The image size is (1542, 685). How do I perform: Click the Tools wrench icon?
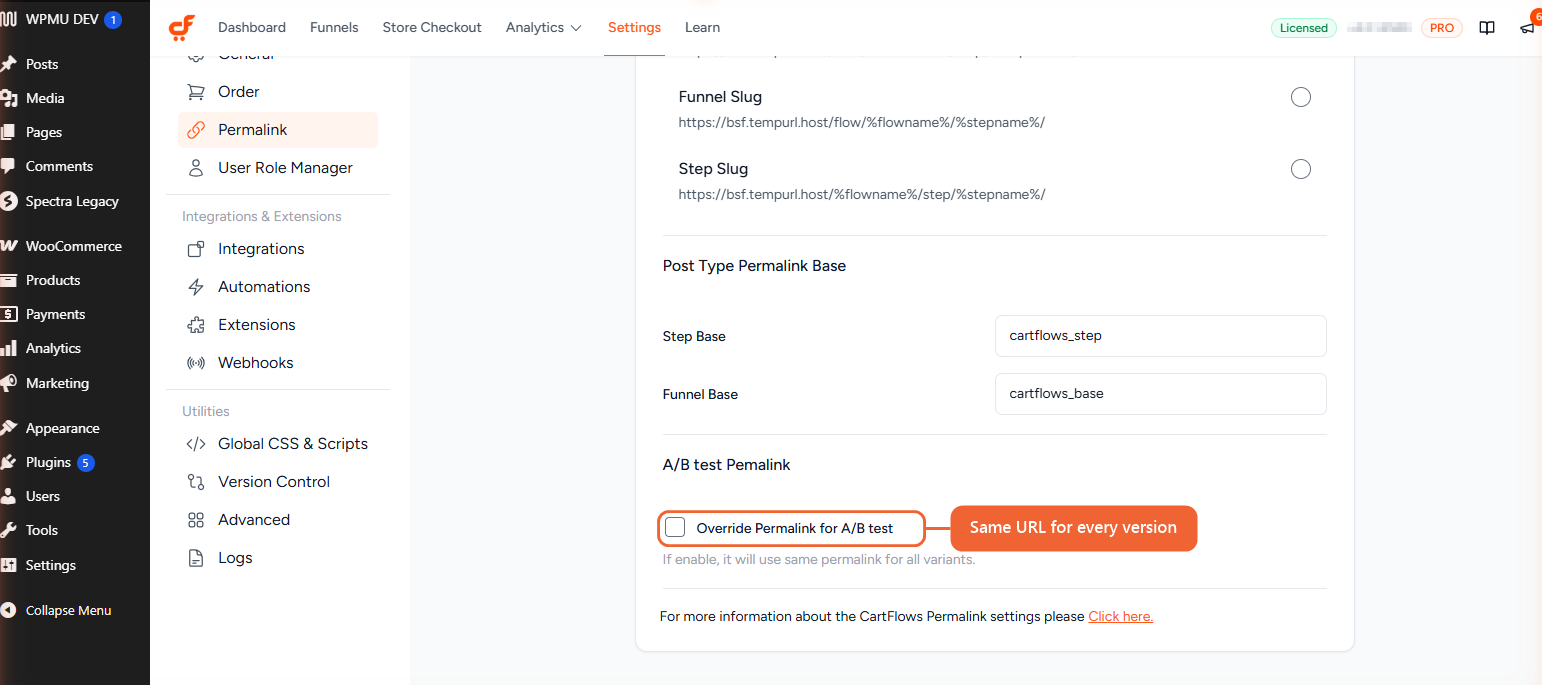[x=9, y=530]
